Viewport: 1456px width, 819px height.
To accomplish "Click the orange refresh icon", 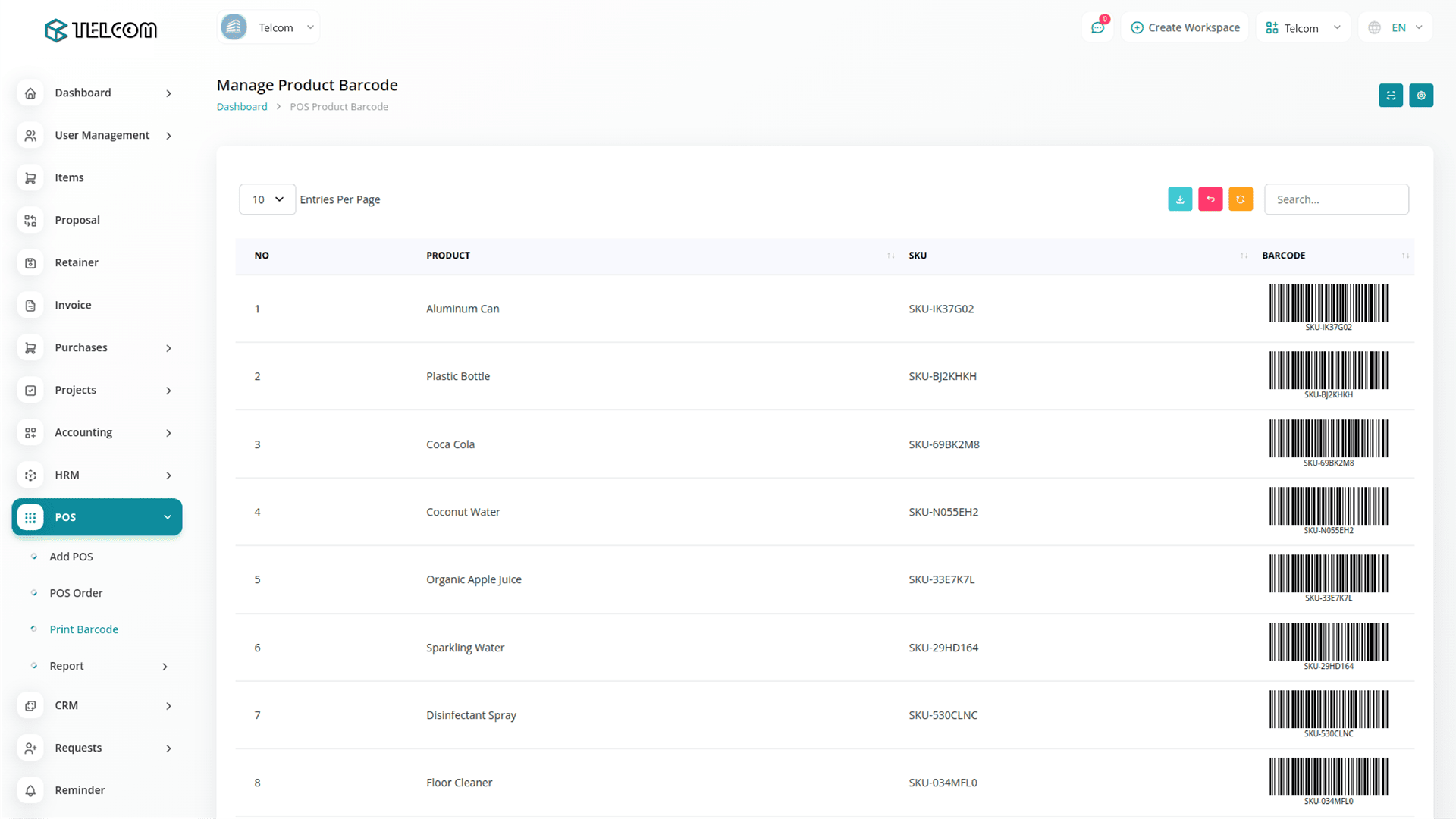I will pyautogui.click(x=1241, y=199).
